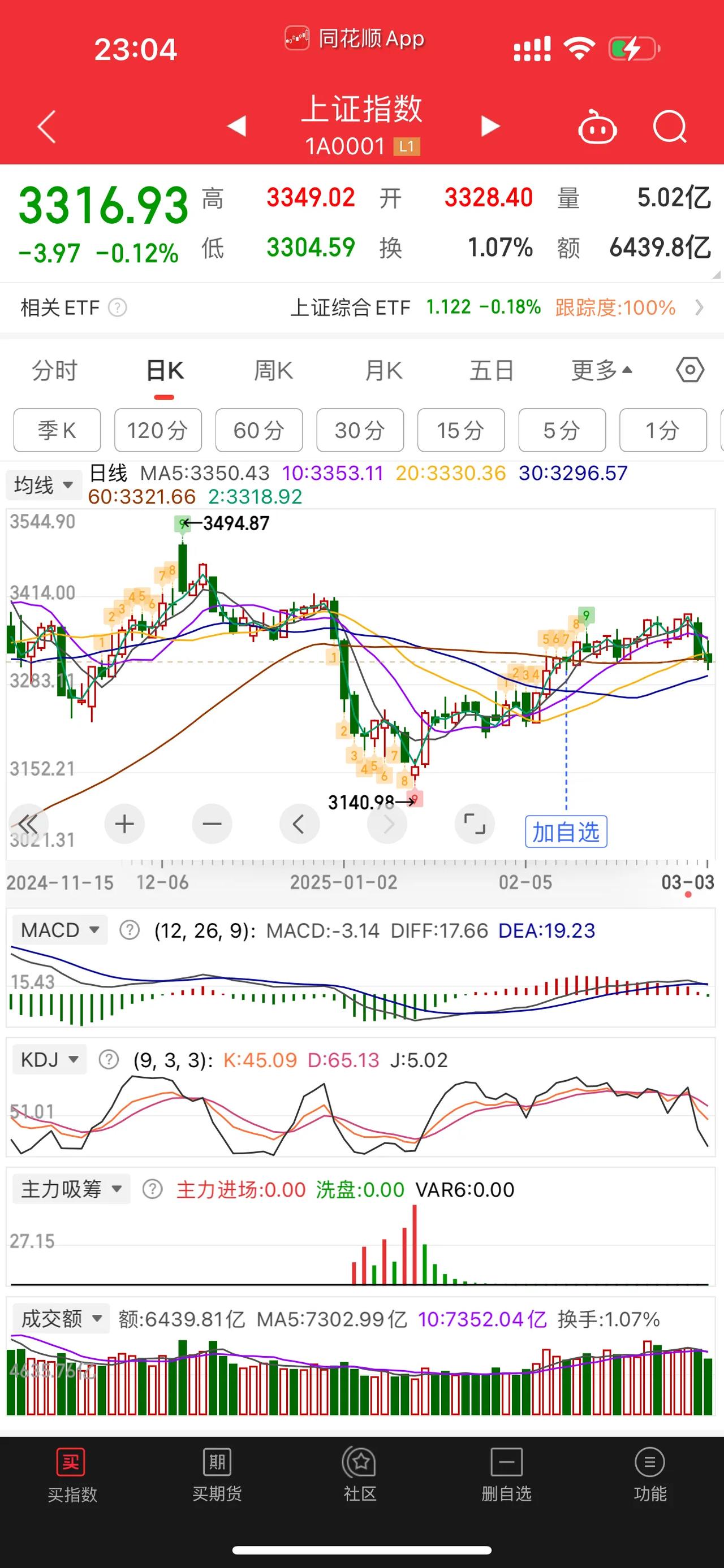Tap the back arrow in header
The image size is (724, 1568).
click(47, 127)
